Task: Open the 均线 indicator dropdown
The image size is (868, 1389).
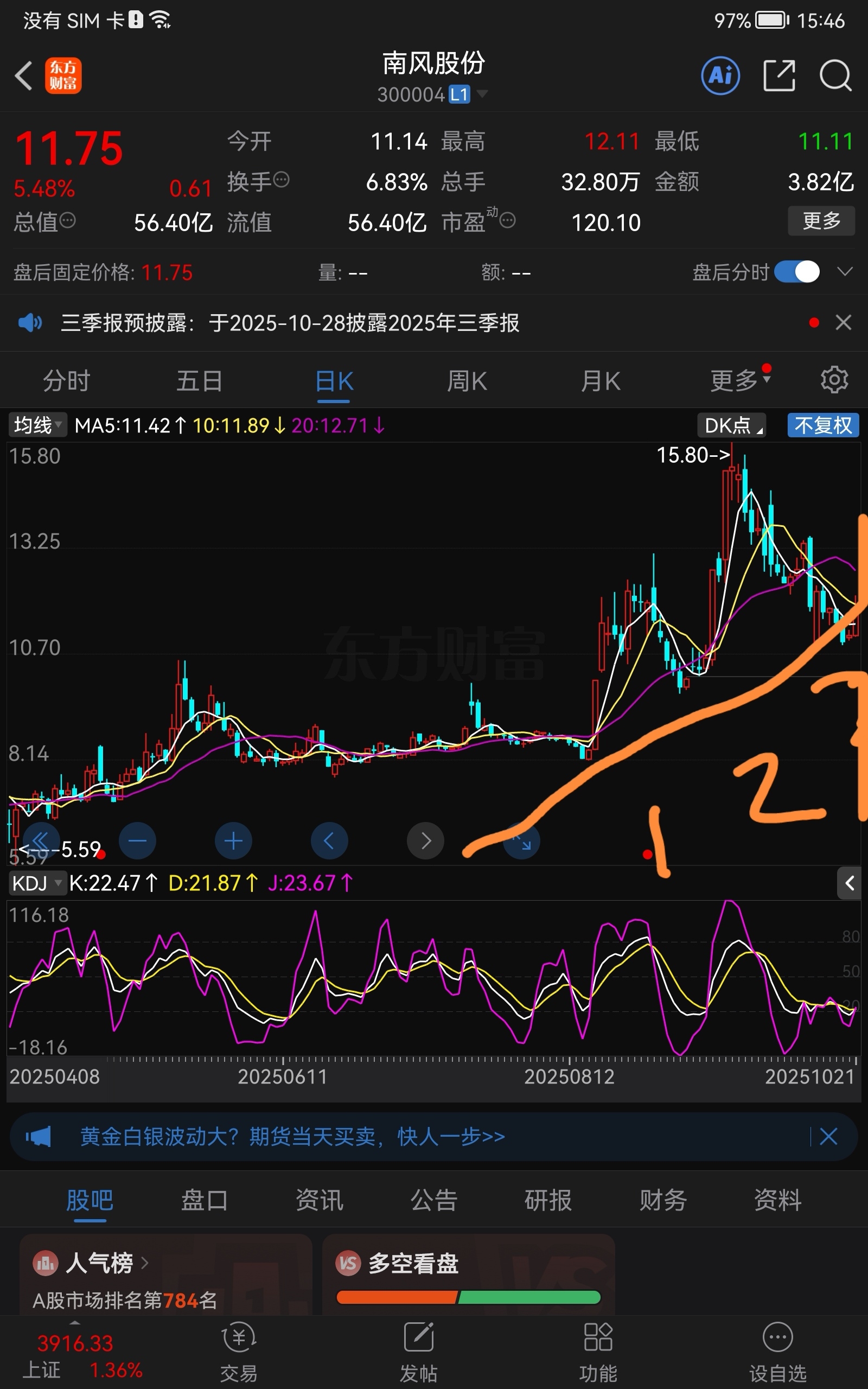Action: tap(38, 425)
